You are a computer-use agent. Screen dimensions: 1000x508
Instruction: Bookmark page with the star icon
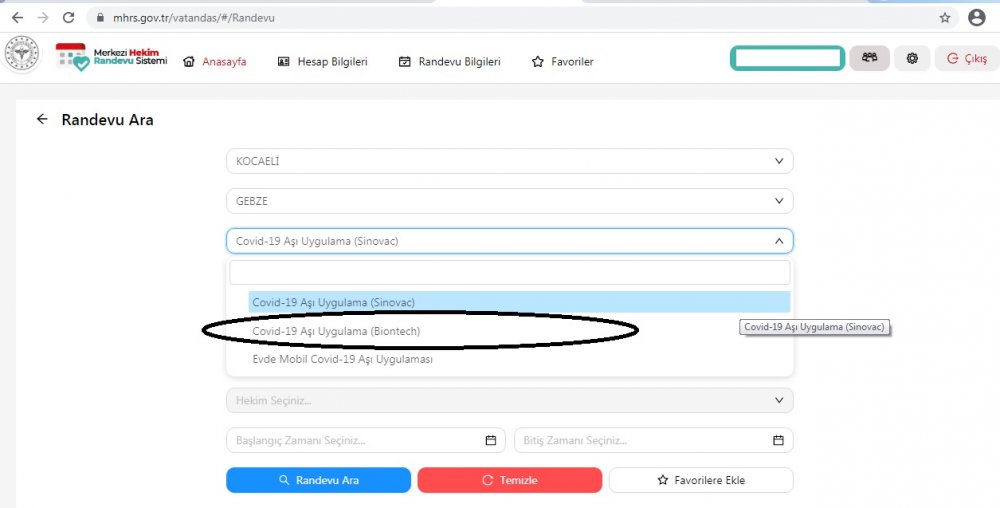coord(945,18)
